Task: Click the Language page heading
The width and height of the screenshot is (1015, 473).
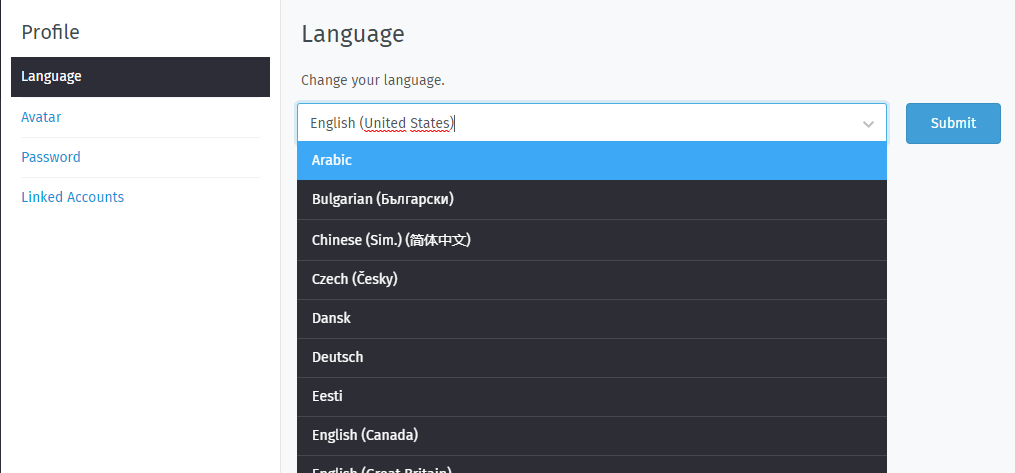Action: [x=353, y=34]
